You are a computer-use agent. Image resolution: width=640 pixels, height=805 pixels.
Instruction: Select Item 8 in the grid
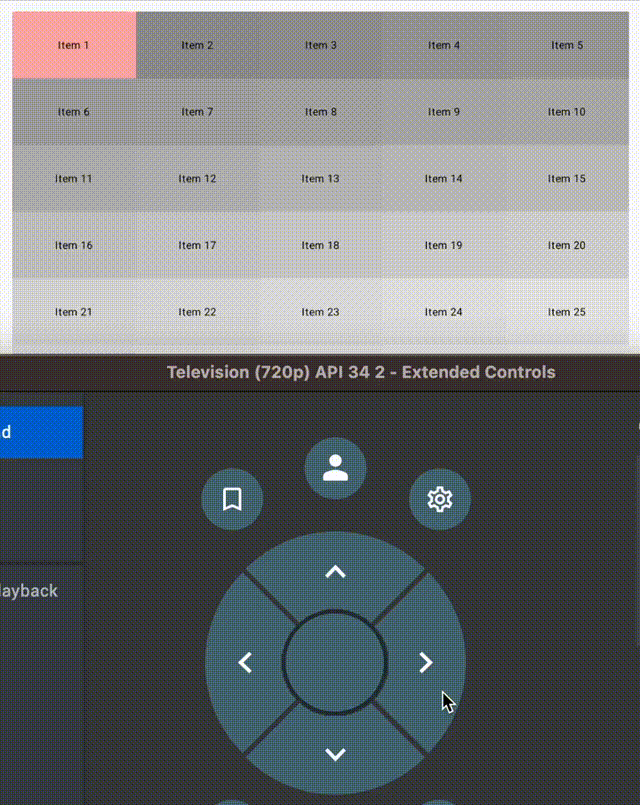[x=321, y=112]
